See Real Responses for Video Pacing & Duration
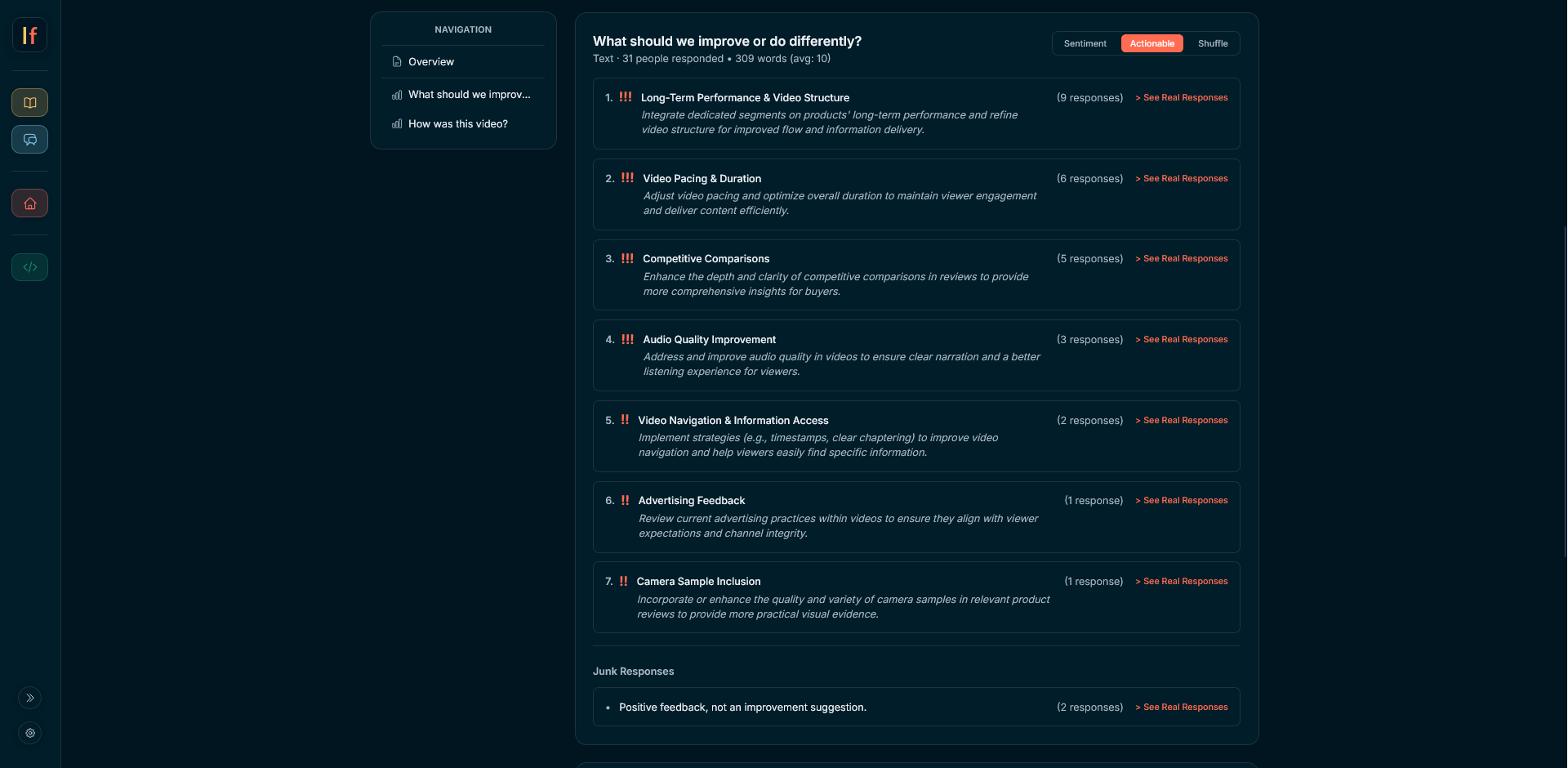The image size is (1568, 768). 1182,178
